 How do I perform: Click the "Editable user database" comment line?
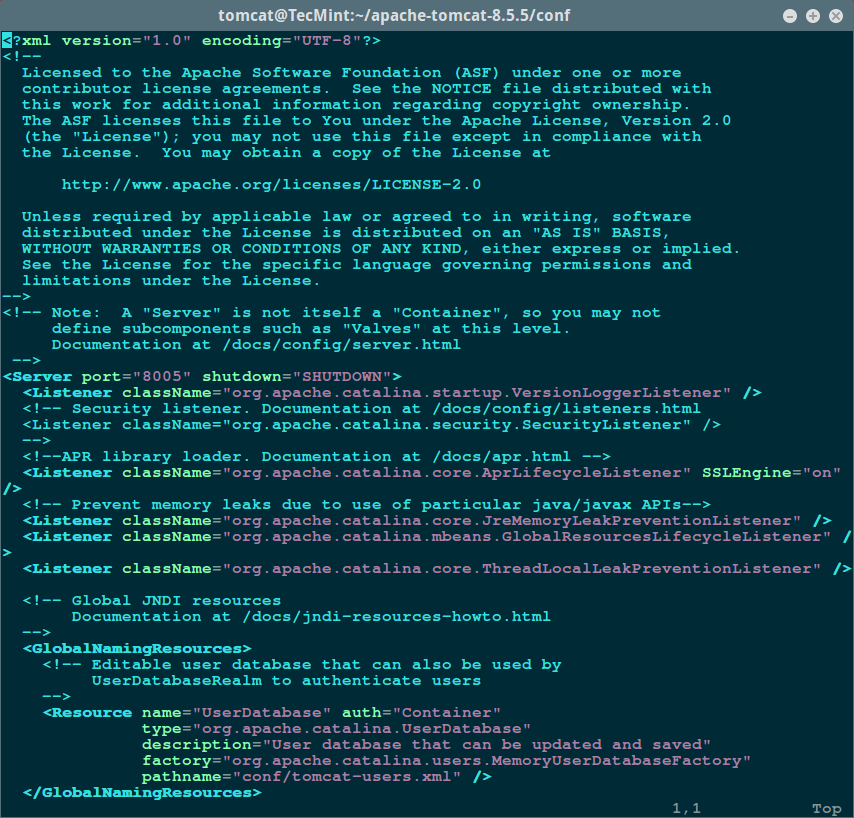pyautogui.click(x=302, y=666)
